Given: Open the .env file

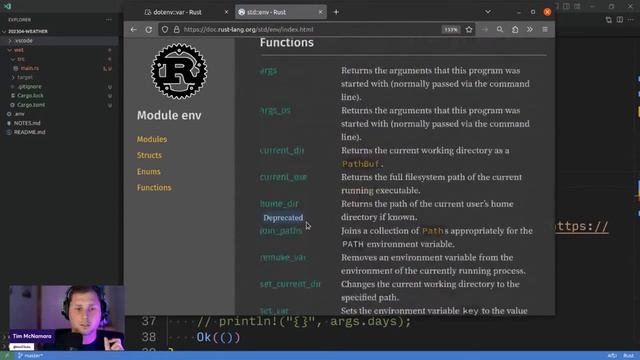Looking at the screenshot, I should [x=19, y=114].
